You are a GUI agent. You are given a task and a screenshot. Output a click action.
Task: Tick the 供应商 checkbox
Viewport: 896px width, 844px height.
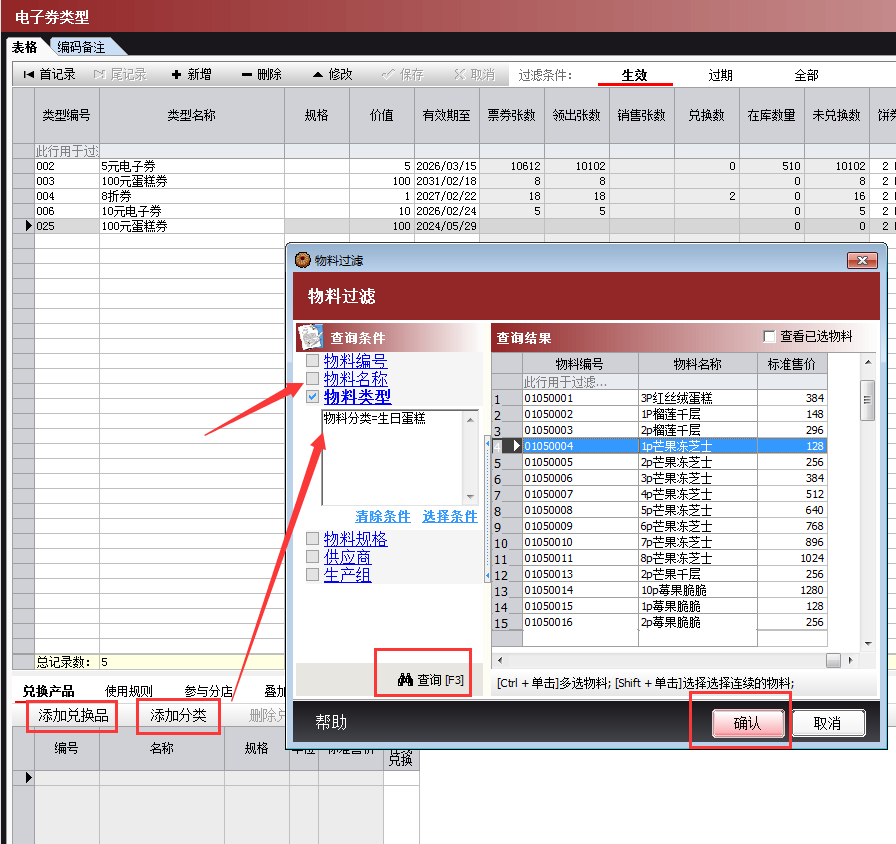tap(313, 557)
